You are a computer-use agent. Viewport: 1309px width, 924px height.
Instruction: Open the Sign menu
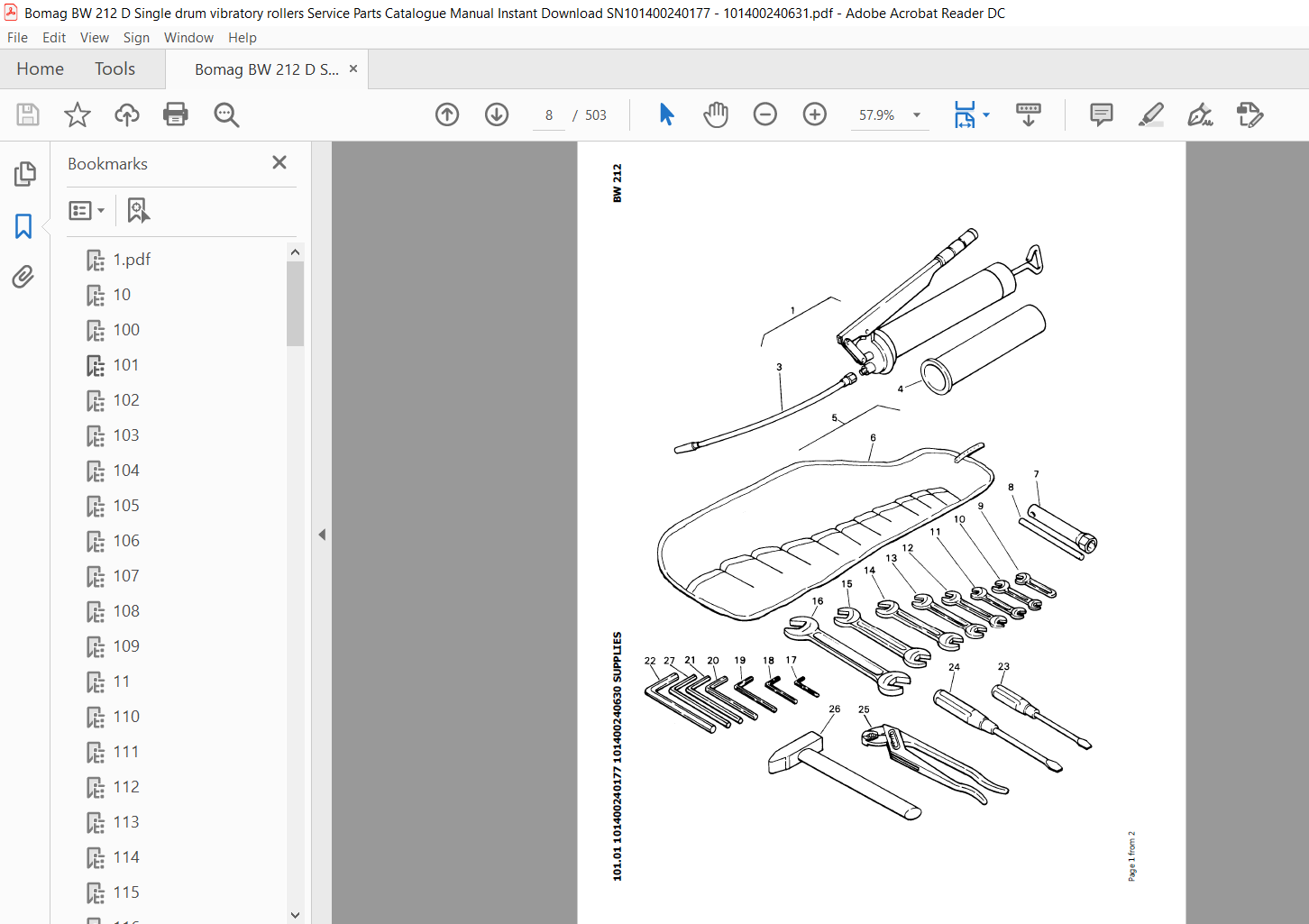tap(136, 38)
